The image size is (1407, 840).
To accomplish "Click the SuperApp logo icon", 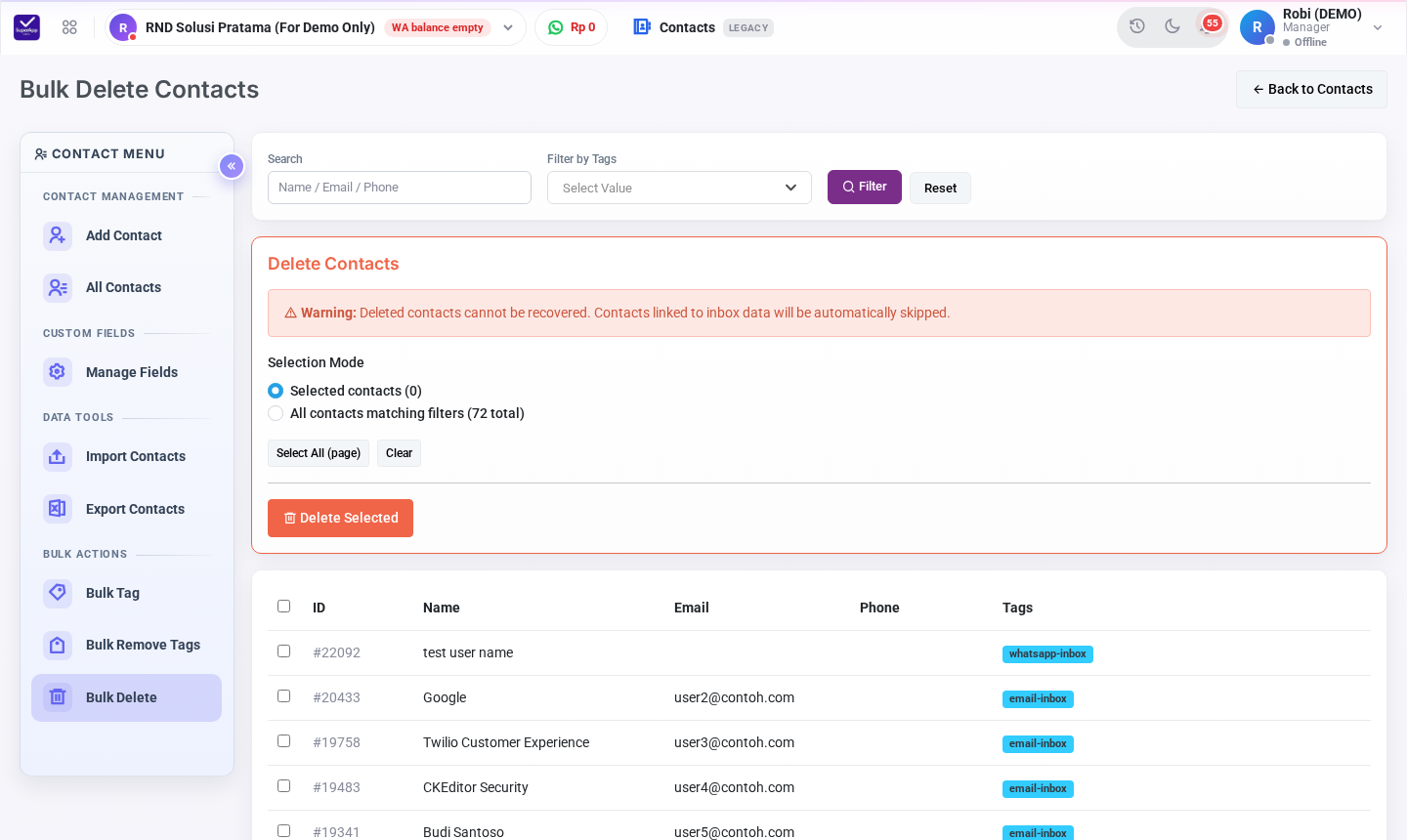I will (x=27, y=27).
